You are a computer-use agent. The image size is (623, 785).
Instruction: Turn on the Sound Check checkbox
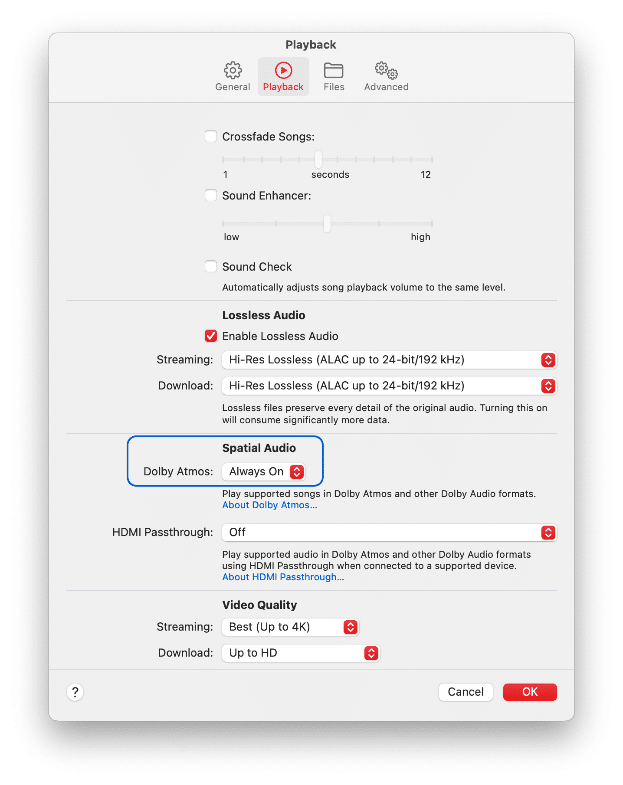(x=211, y=266)
